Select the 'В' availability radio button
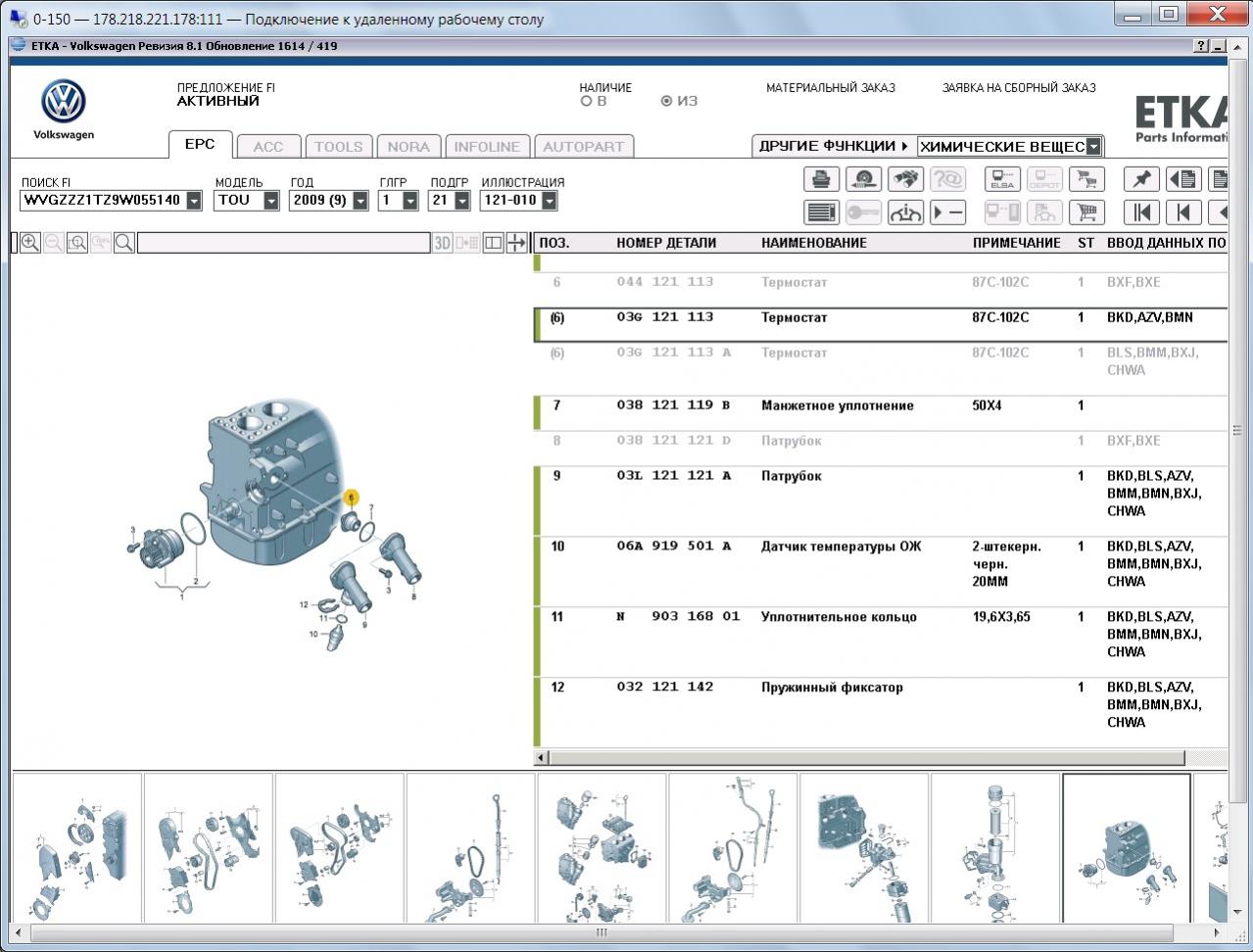Image resolution: width=1253 pixels, height=952 pixels. tap(587, 101)
